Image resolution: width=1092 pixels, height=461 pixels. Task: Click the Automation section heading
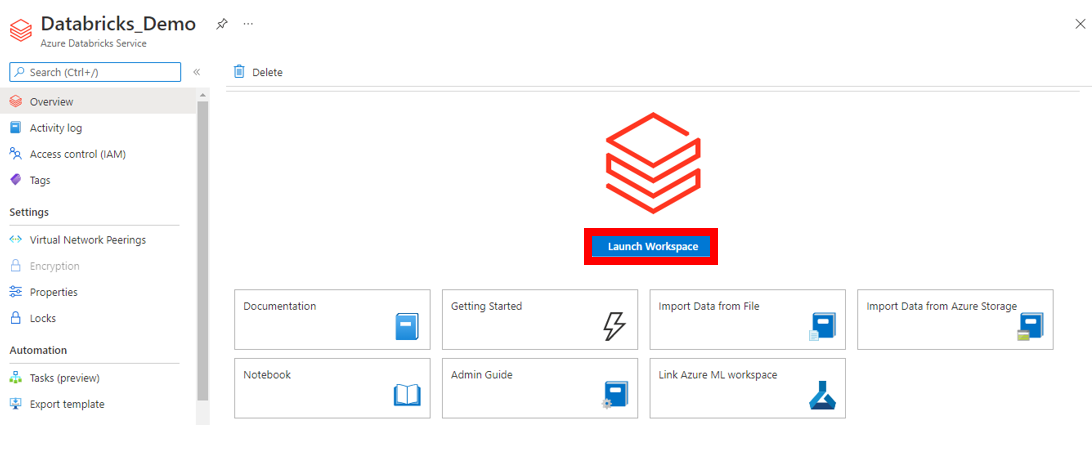pos(38,350)
